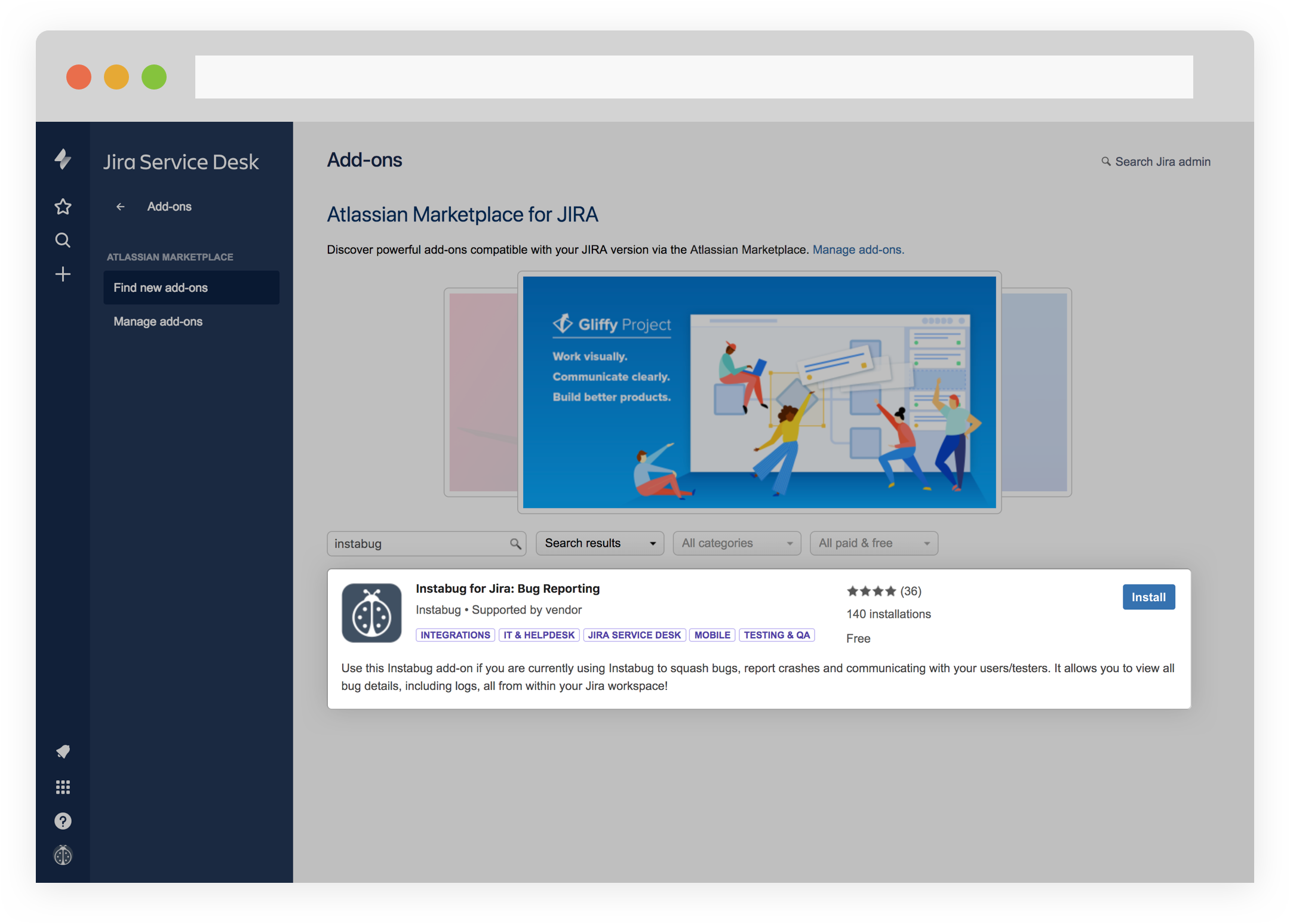
Task: Click the sidebar search magnifier icon
Action: (63, 240)
